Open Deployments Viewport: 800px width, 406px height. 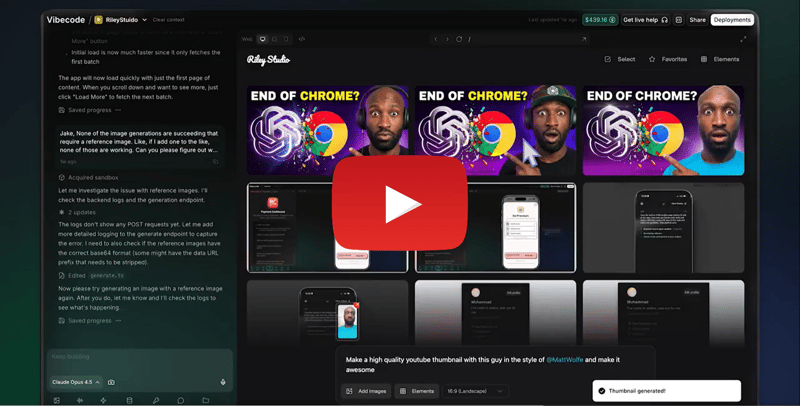pyautogui.click(x=732, y=20)
